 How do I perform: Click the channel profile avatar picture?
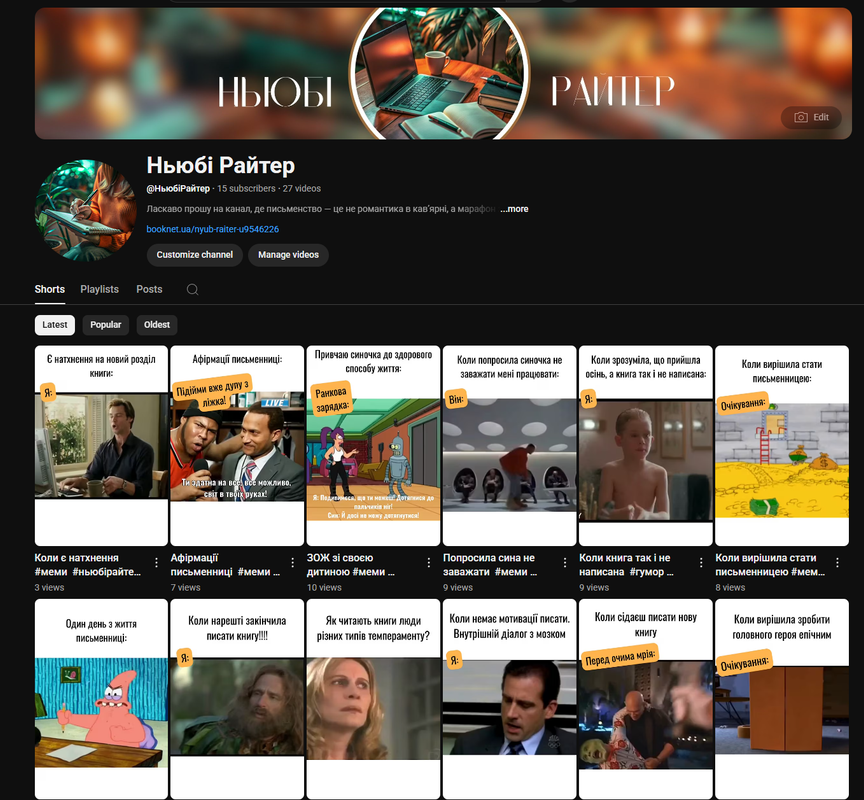tap(85, 210)
